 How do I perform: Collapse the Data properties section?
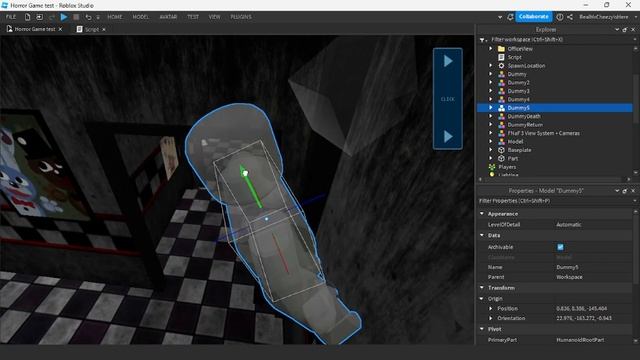tap(482, 235)
